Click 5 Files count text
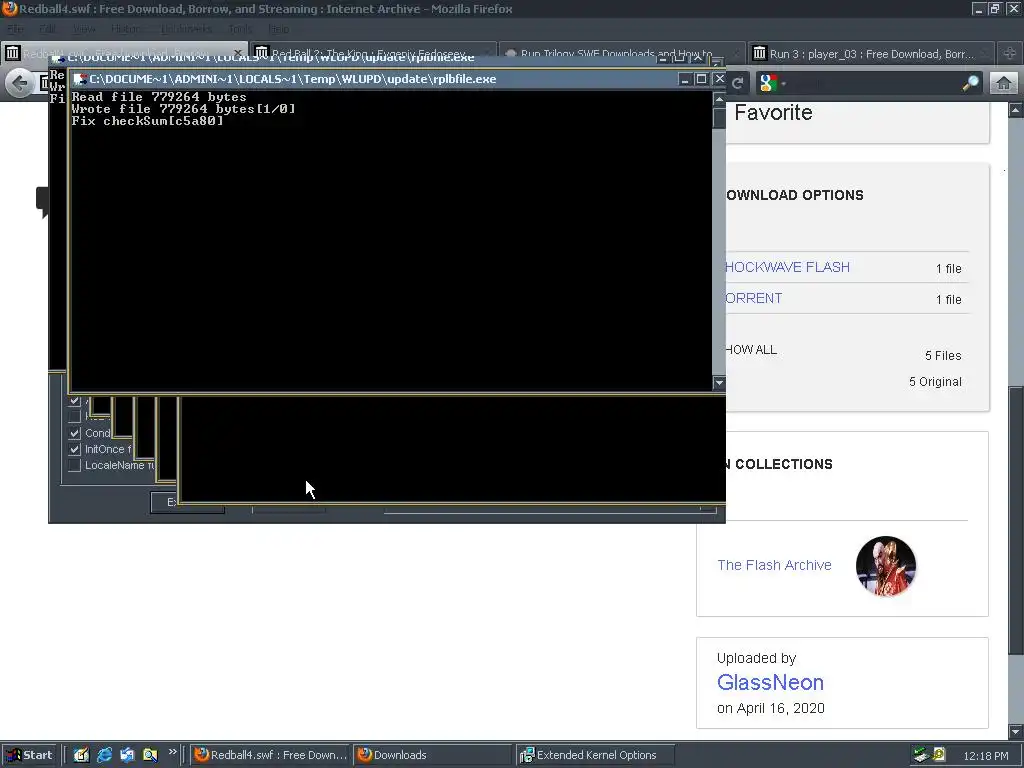The width and height of the screenshot is (1024, 768). [x=943, y=356]
